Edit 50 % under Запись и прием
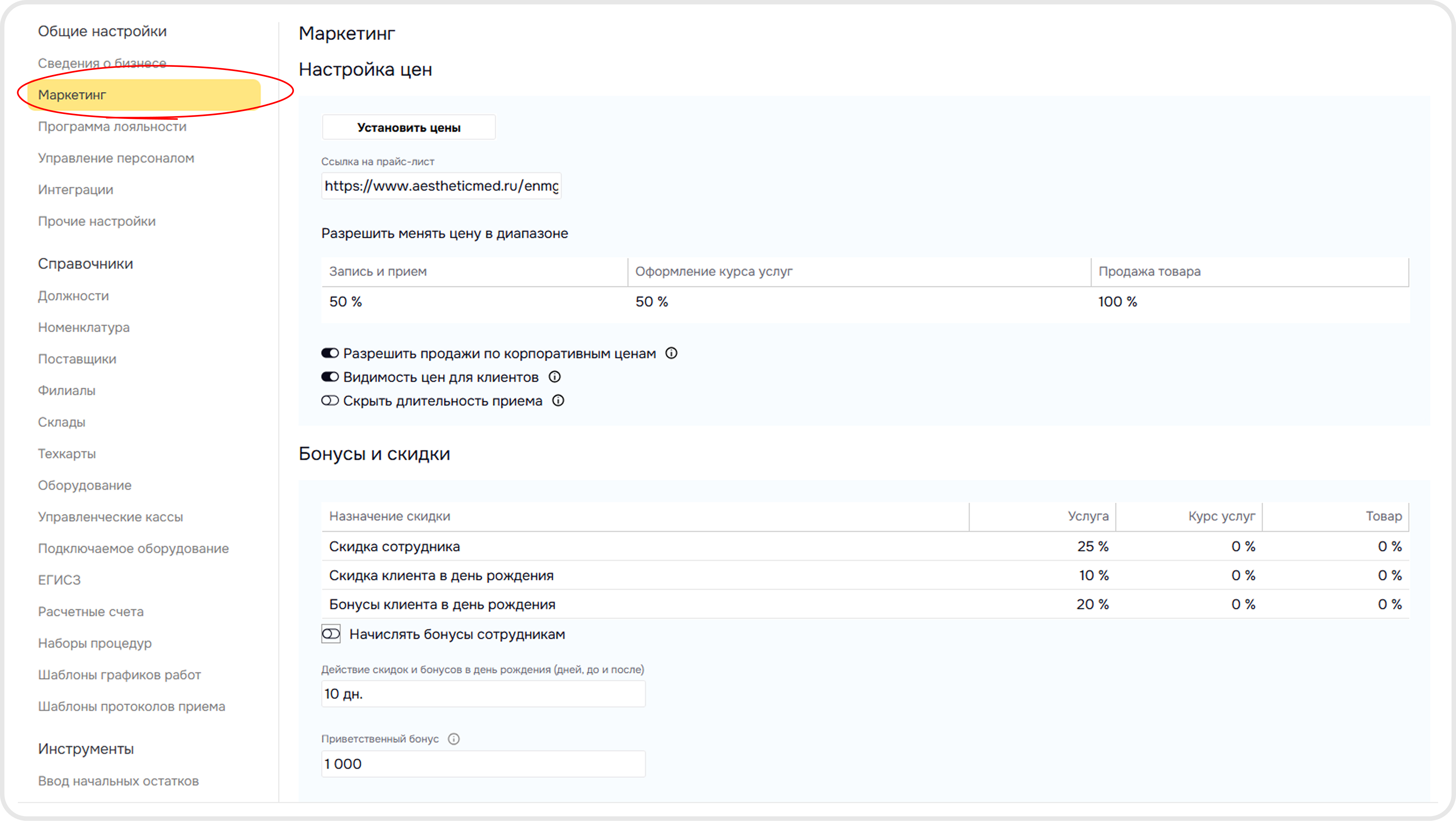The height and width of the screenshot is (821, 1456). (345, 302)
